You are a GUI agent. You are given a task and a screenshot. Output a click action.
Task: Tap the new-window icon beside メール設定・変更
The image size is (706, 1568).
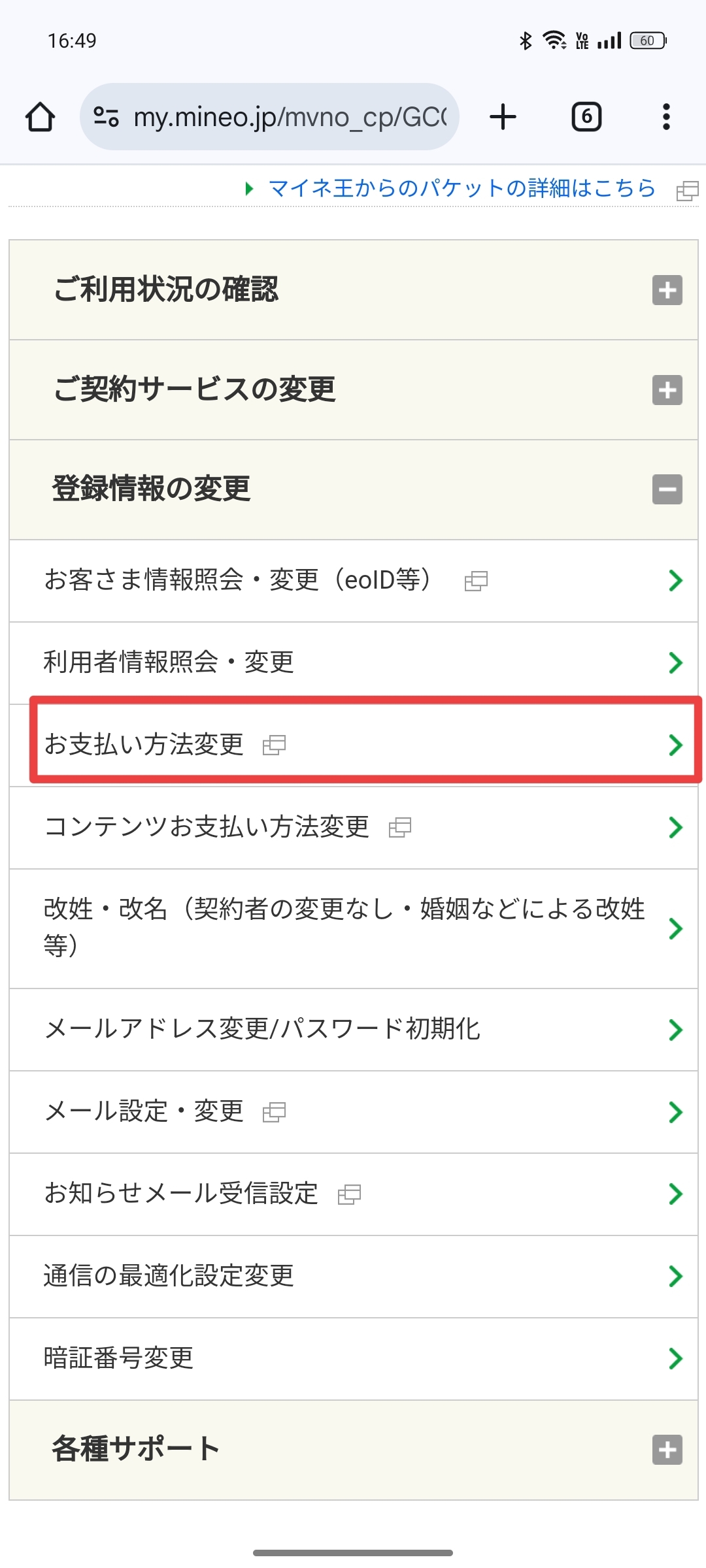click(274, 1112)
